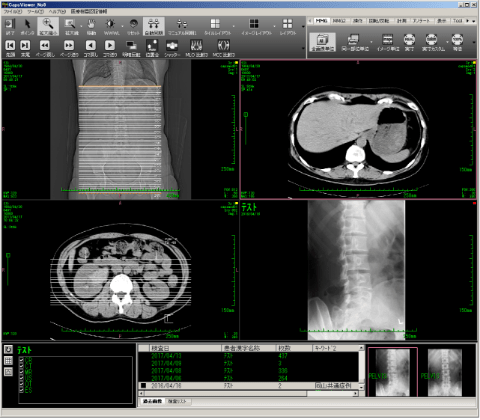The width and height of the screenshot is (480, 420).
Task: Activate the automatic sync icon
Action: [153, 27]
